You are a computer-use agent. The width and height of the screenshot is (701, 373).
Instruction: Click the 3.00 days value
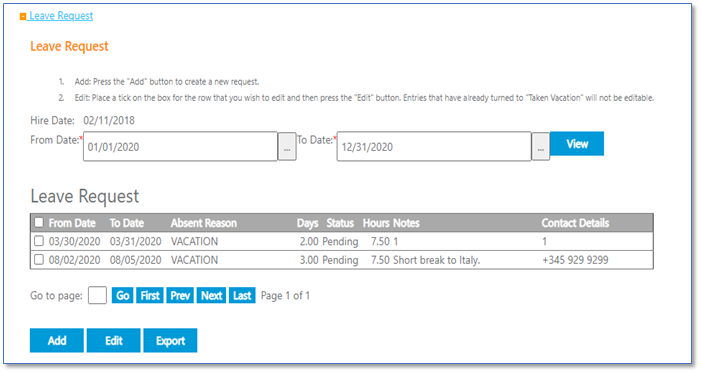point(309,260)
